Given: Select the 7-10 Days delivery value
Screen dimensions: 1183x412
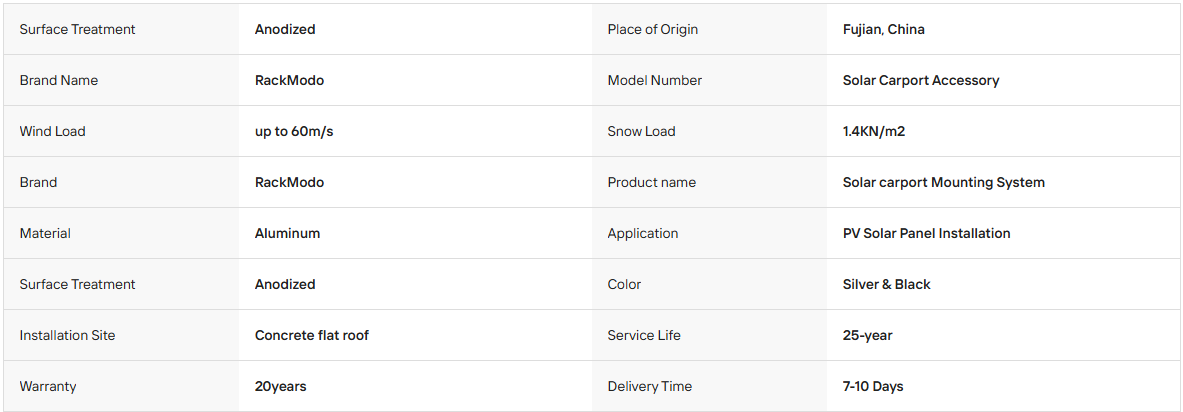Looking at the screenshot, I should [x=873, y=387].
